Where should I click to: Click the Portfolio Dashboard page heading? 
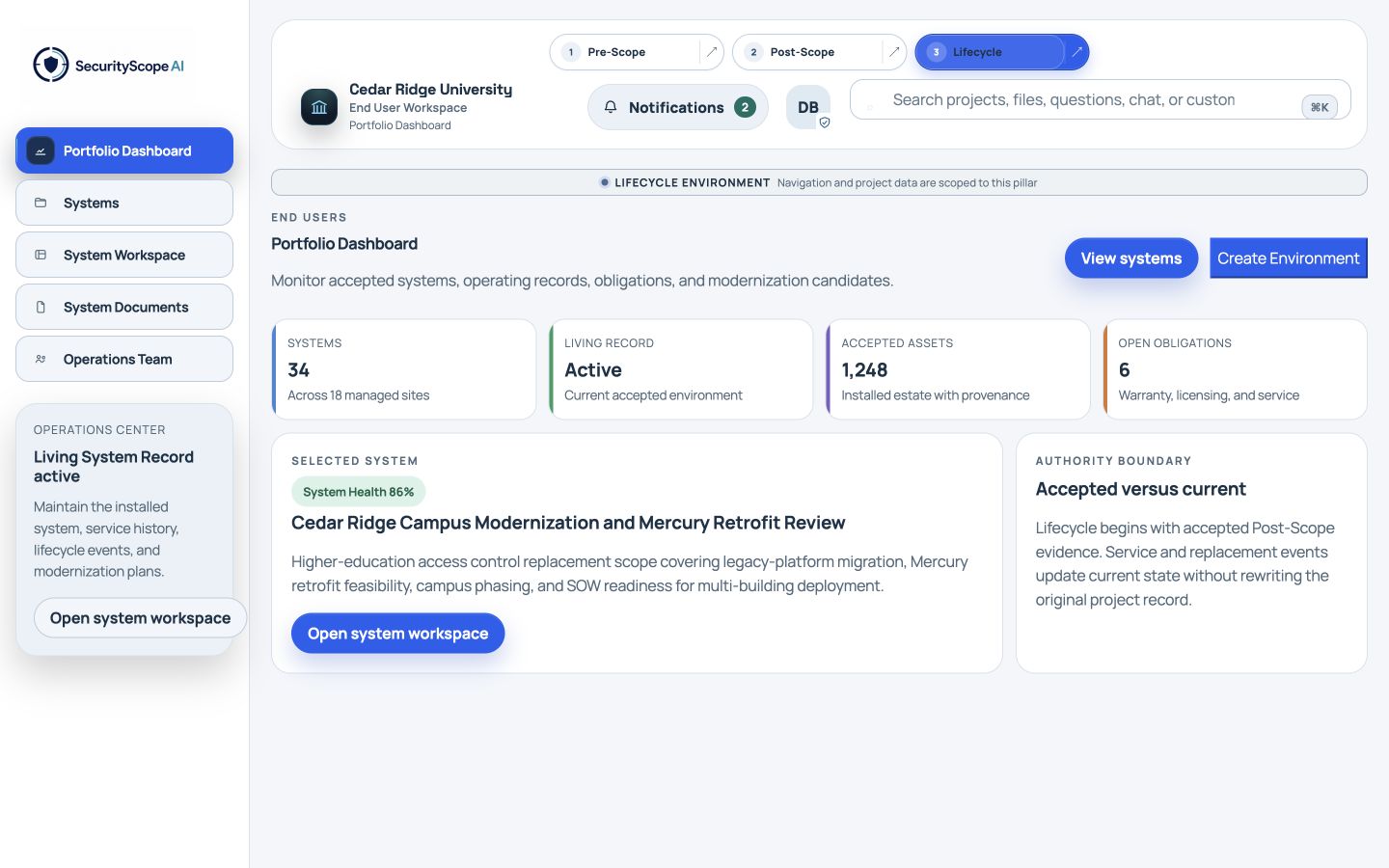(344, 244)
